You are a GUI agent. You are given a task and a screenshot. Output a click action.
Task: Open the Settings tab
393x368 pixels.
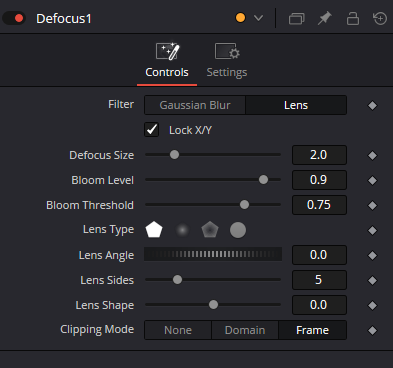coord(227,61)
